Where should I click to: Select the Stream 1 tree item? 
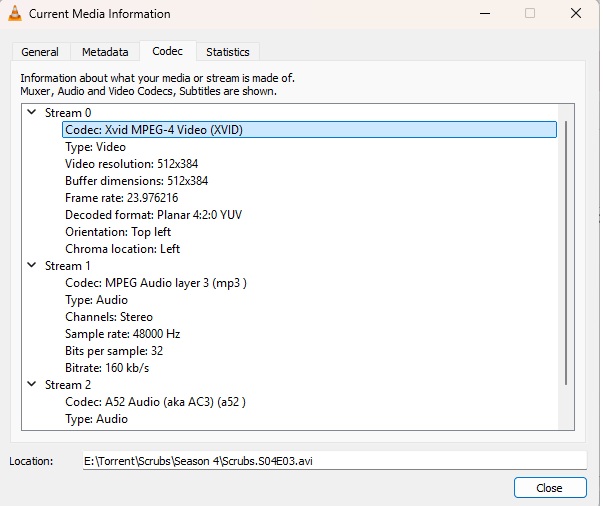click(68, 266)
